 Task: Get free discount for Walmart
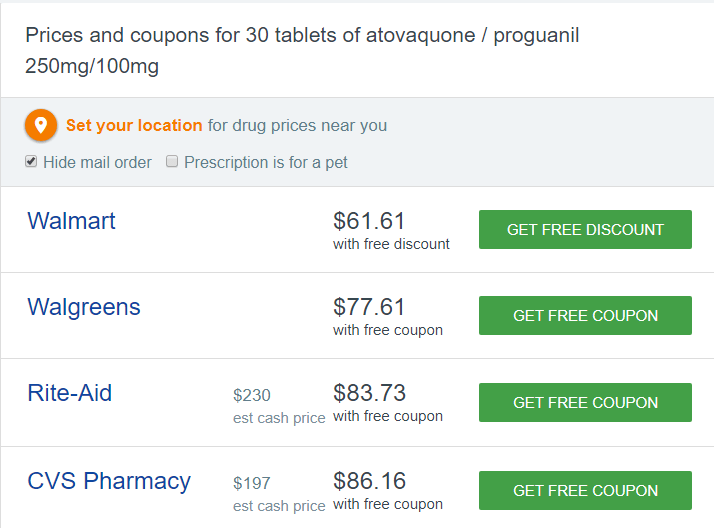[x=585, y=229]
